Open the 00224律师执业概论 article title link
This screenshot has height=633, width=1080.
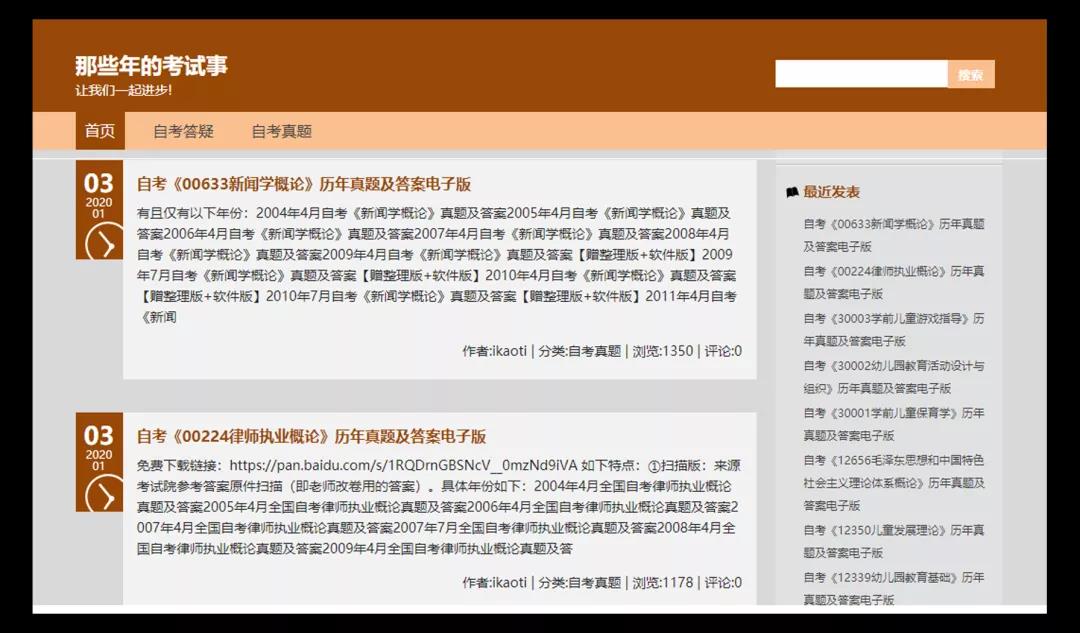[310, 437]
